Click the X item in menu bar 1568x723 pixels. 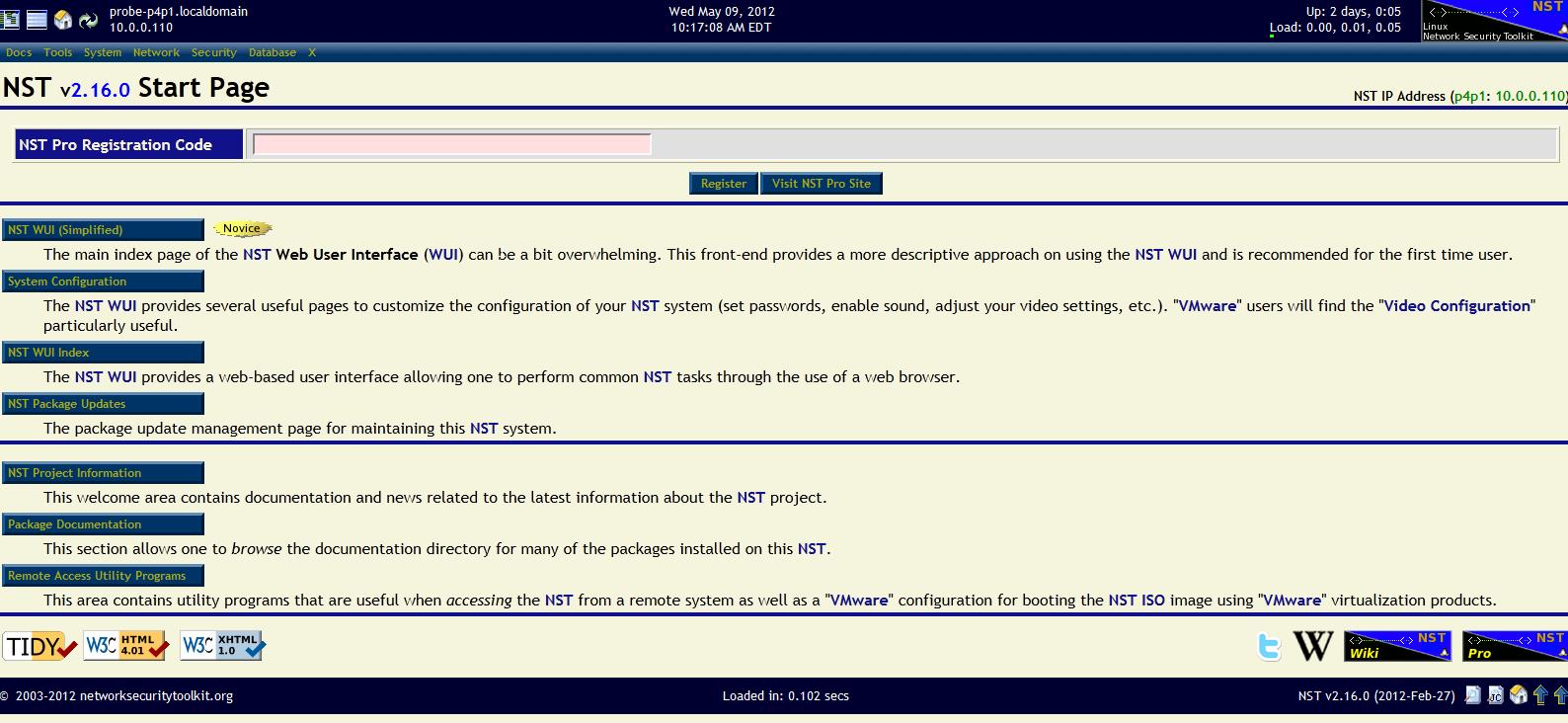point(312,52)
